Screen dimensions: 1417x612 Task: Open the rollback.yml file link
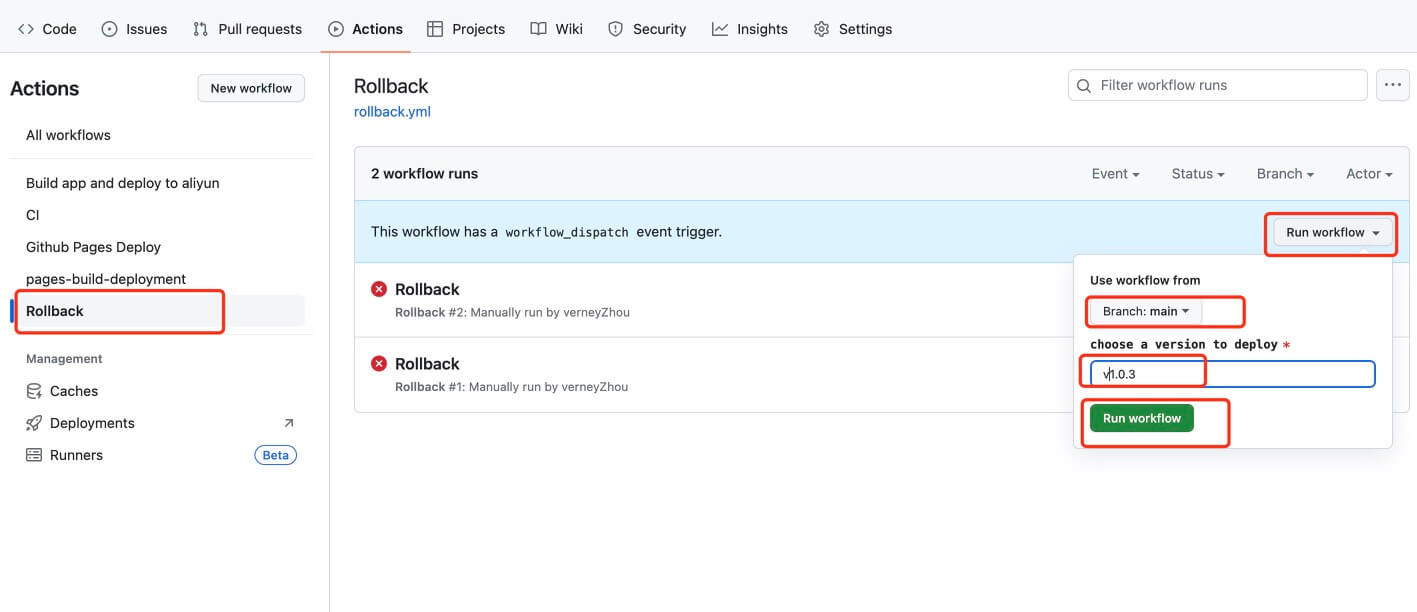[392, 112]
